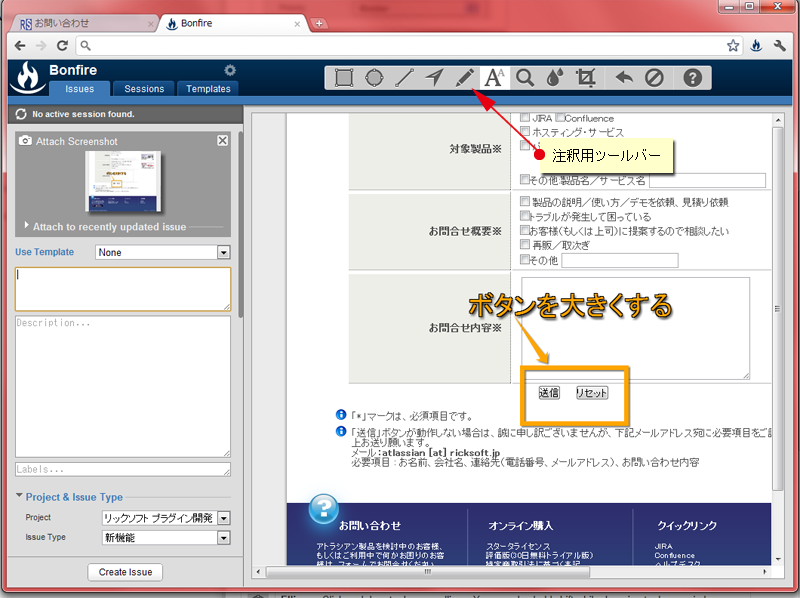Click the リセット reset button
This screenshot has width=800, height=598.
[x=592, y=392]
